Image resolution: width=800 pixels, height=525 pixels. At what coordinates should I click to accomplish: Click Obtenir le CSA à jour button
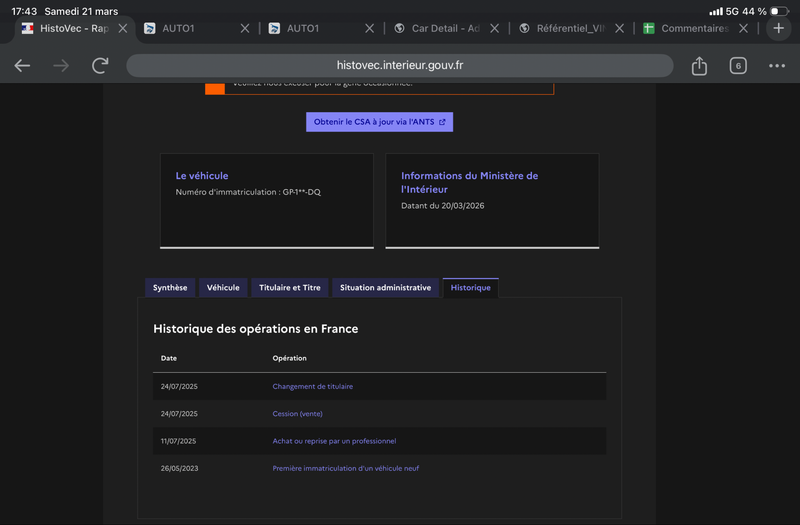[x=379, y=122]
